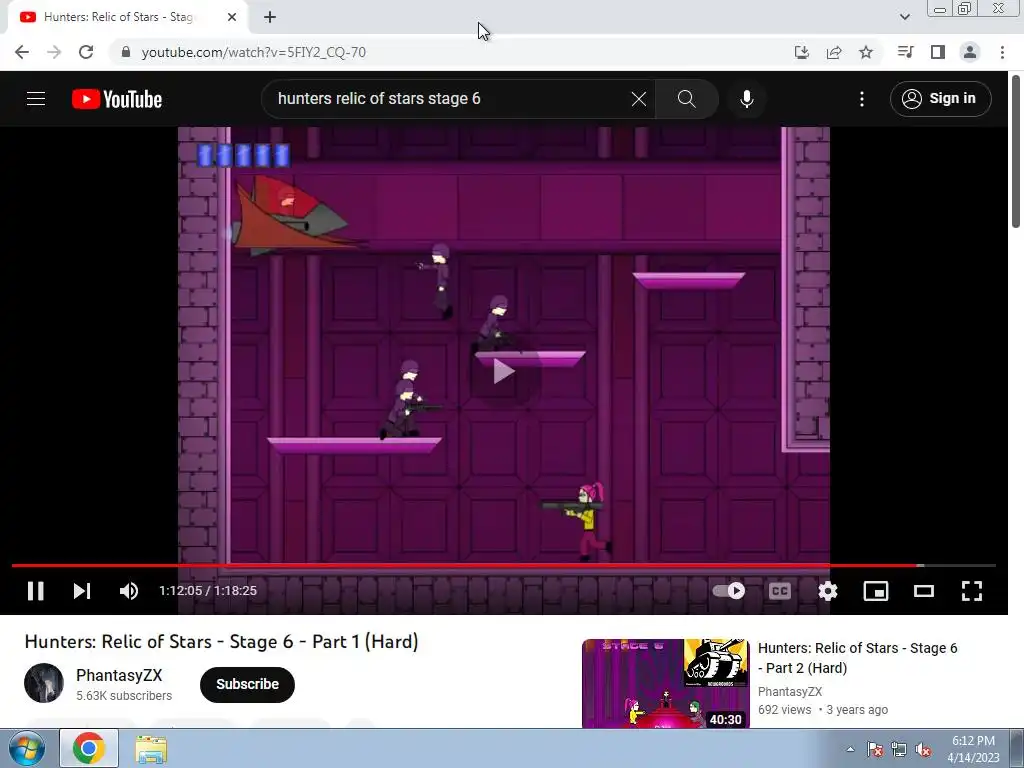Click the Sign in button
The width and height of the screenshot is (1024, 768).
(940, 99)
